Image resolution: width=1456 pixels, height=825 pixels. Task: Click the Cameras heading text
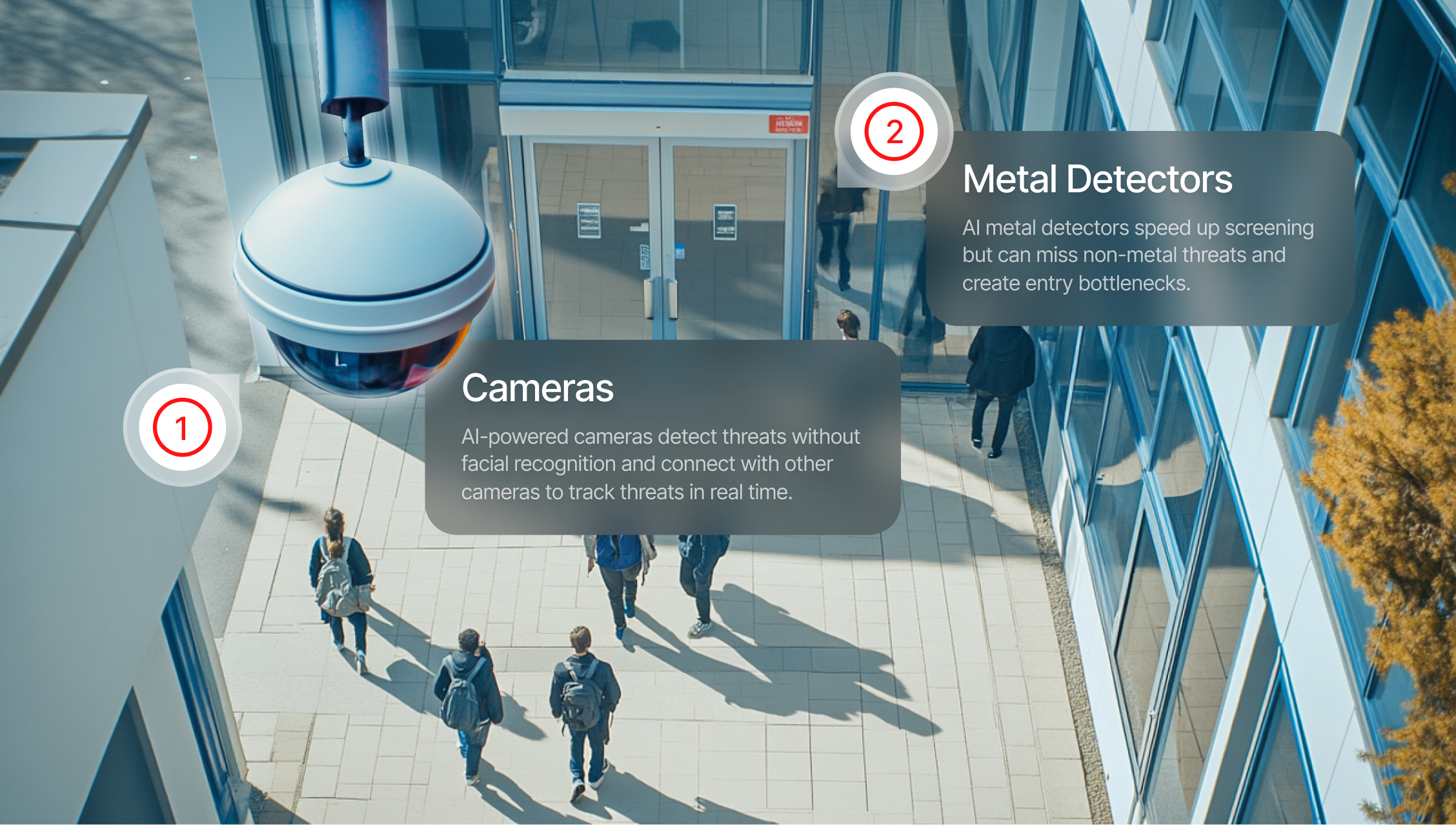tap(538, 388)
